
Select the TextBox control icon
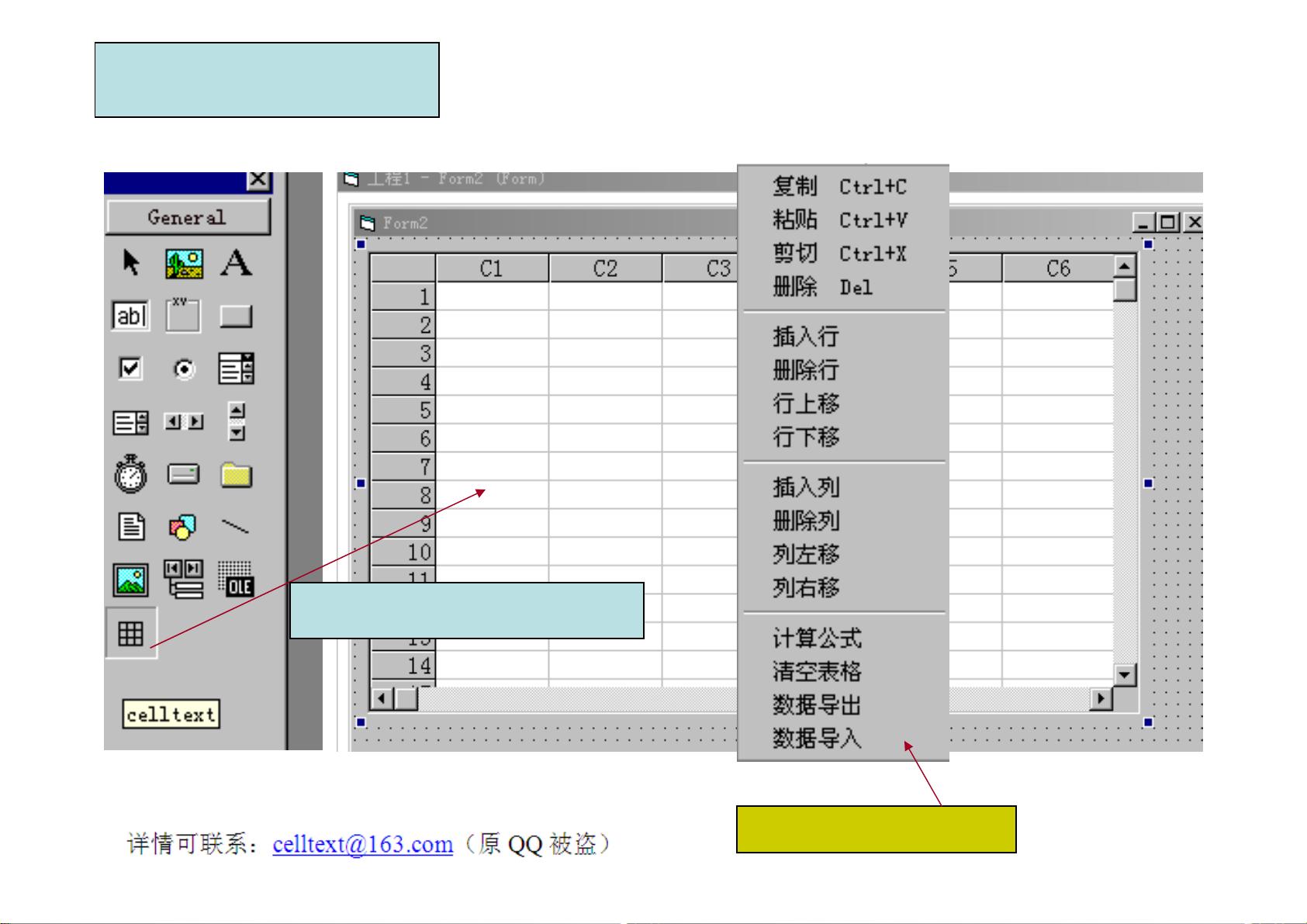tap(131, 316)
